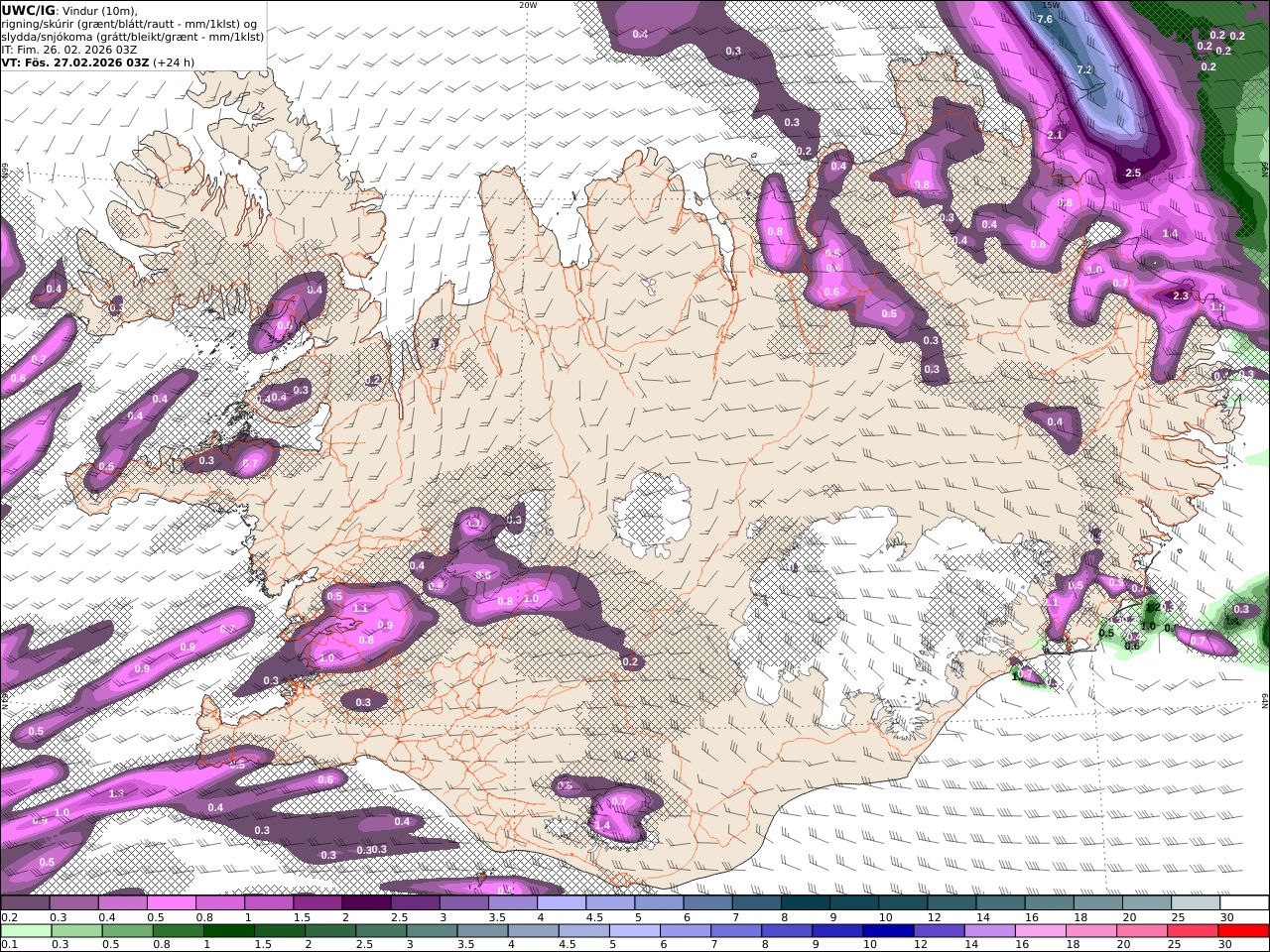Pick the bright red 30 lower legend swatch

(x=1242, y=931)
